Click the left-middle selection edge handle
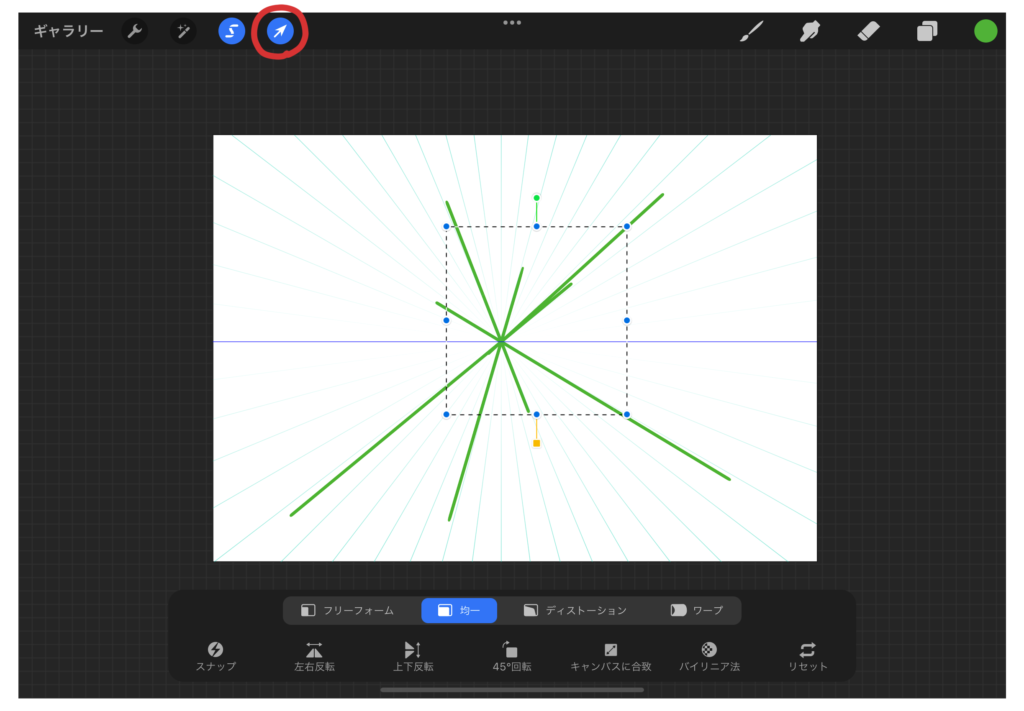This screenshot has height=711, width=1024. (447, 321)
